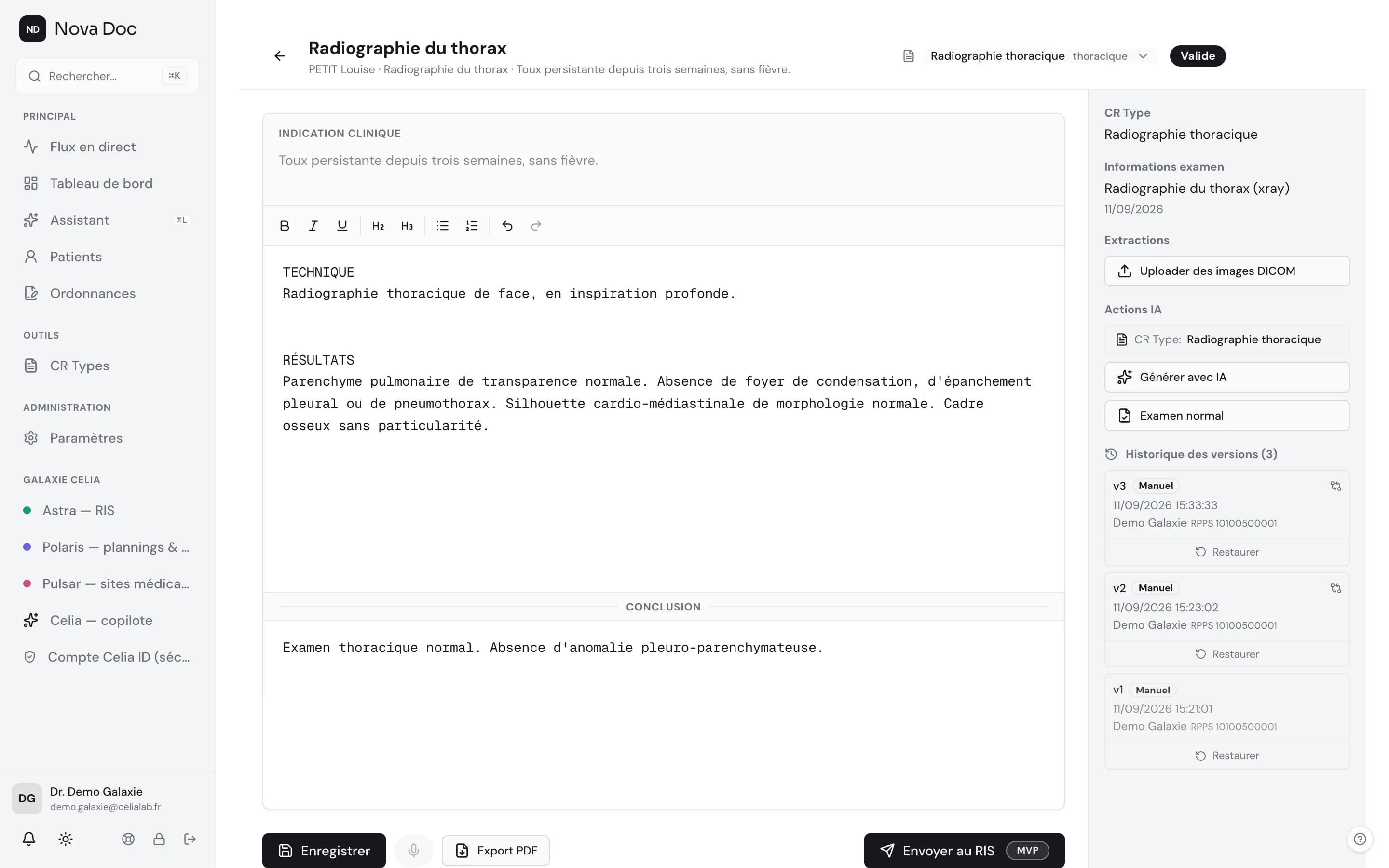Toggle bold formatting in the editor toolbar
The image size is (1389, 868).
pyautogui.click(x=284, y=226)
